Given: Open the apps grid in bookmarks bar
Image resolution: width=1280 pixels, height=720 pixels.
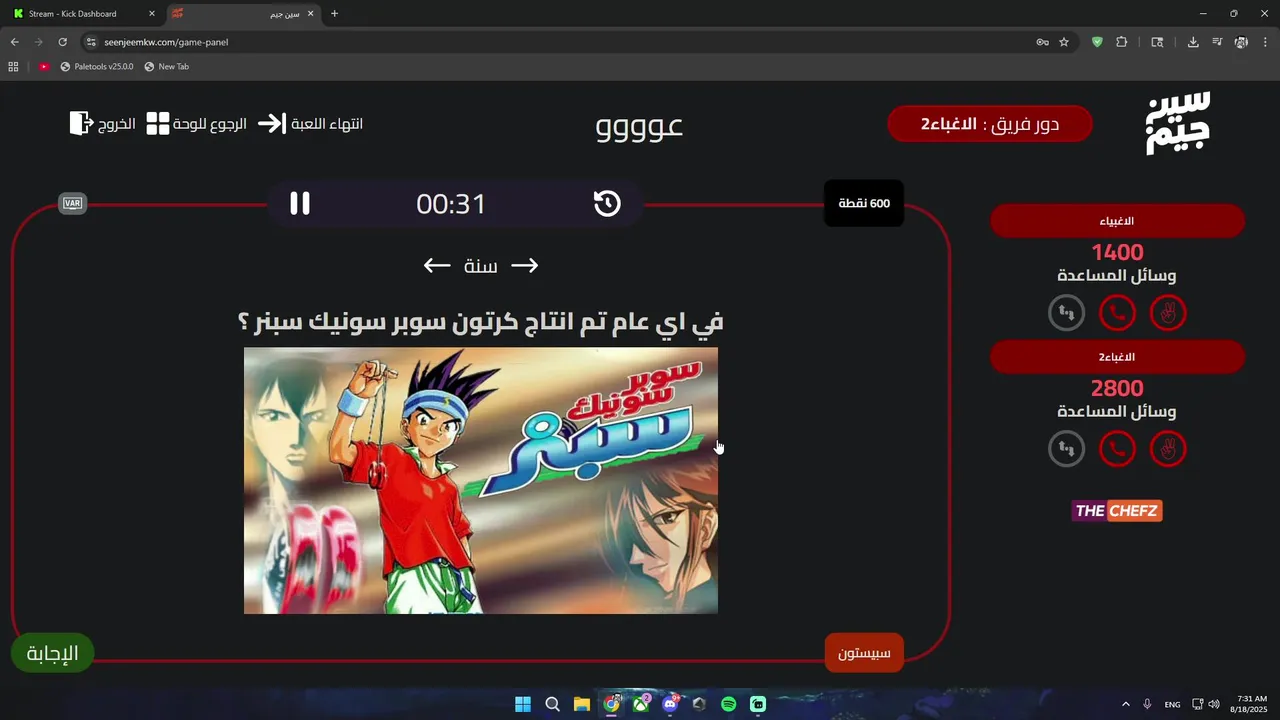Looking at the screenshot, I should click(x=13, y=66).
